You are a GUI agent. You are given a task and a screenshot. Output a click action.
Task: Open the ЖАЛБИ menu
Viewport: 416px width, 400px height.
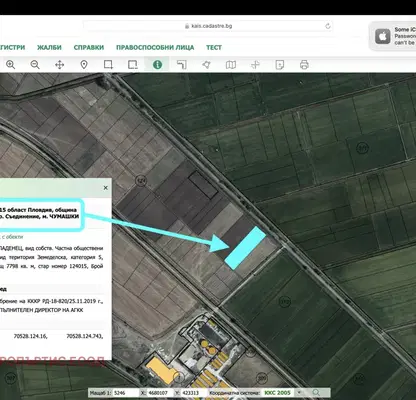49,47
